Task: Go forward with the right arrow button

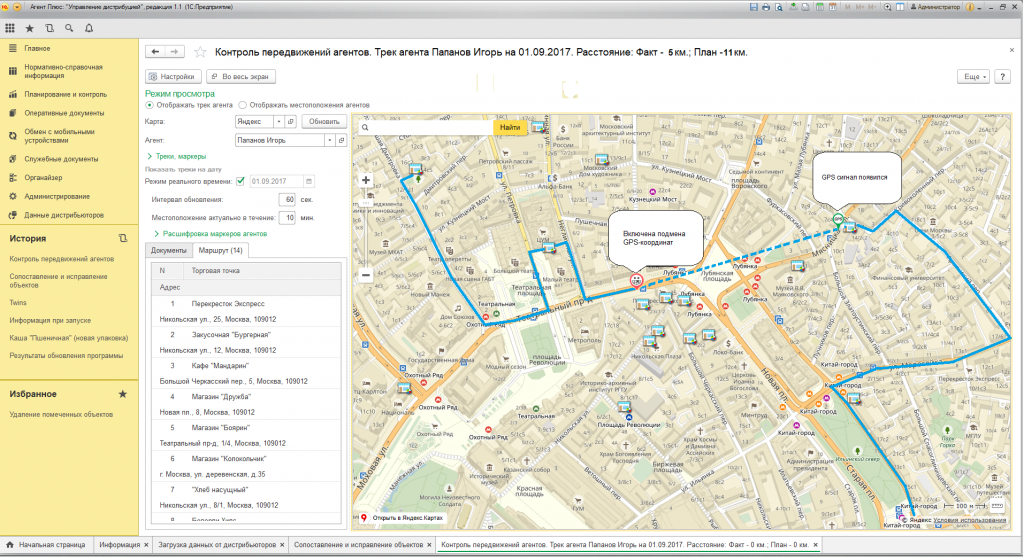Action: pyautogui.click(x=174, y=52)
